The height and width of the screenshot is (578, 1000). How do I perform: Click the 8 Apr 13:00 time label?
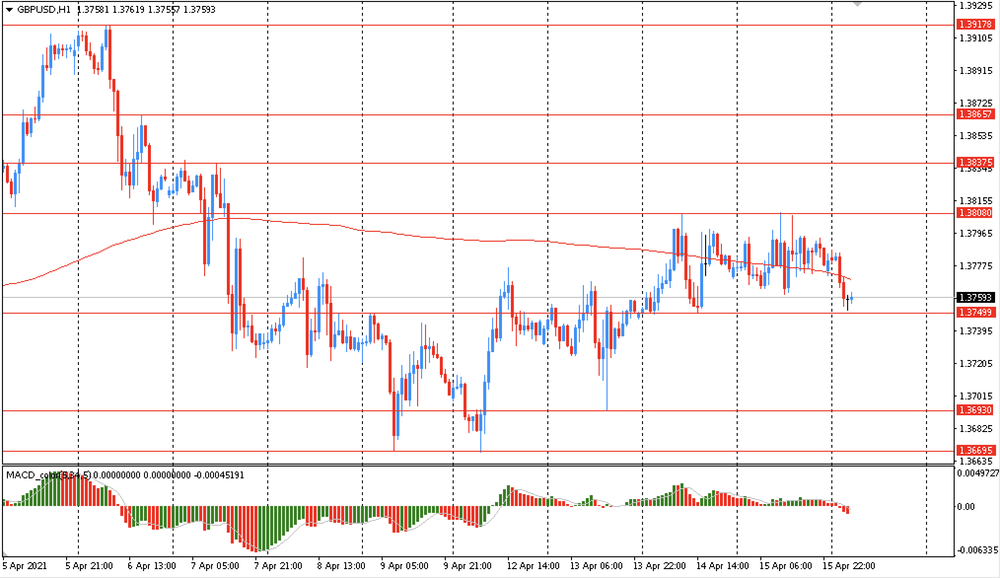tap(341, 566)
